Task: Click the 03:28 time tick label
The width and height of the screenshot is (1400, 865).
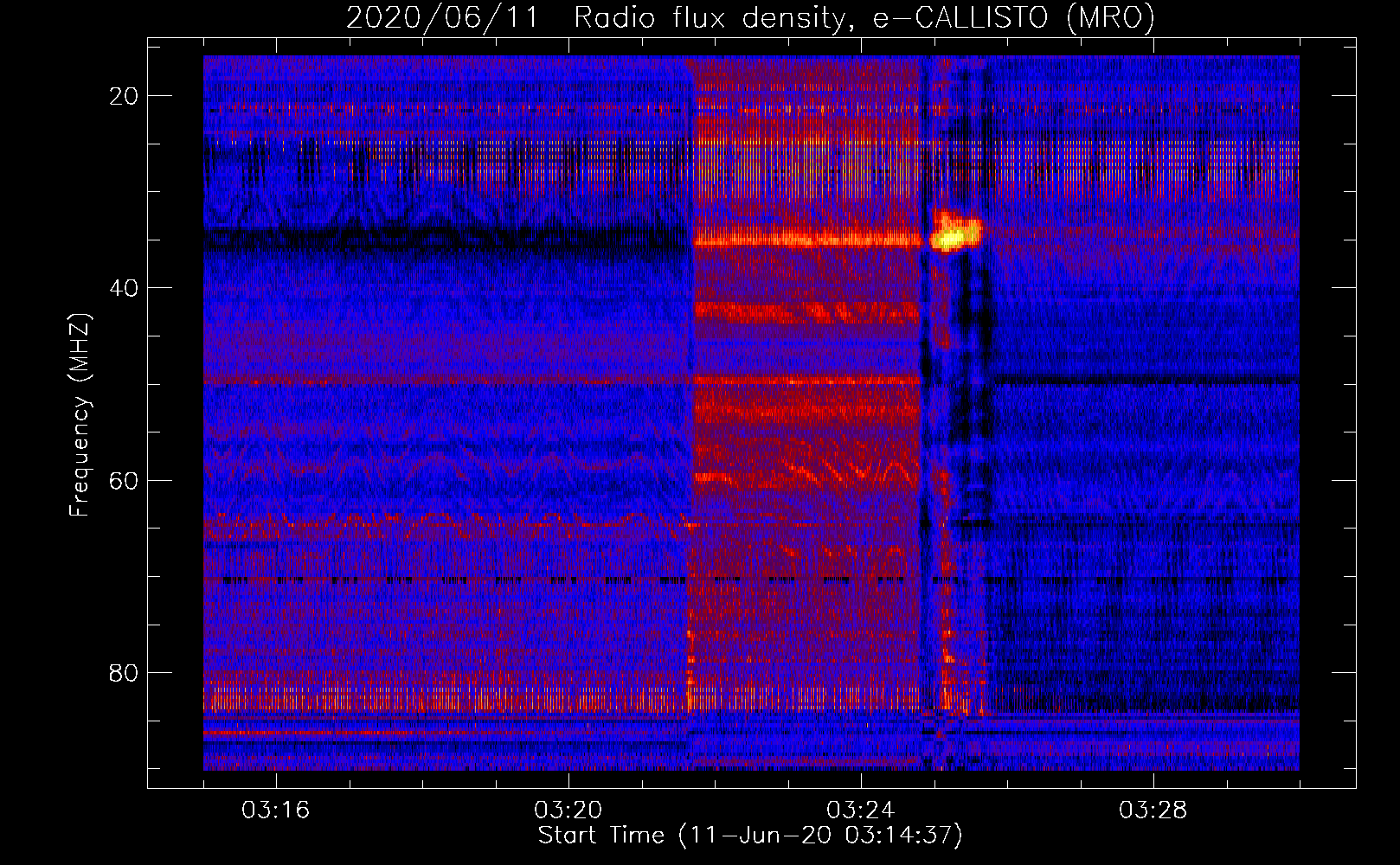Action: tap(1153, 811)
